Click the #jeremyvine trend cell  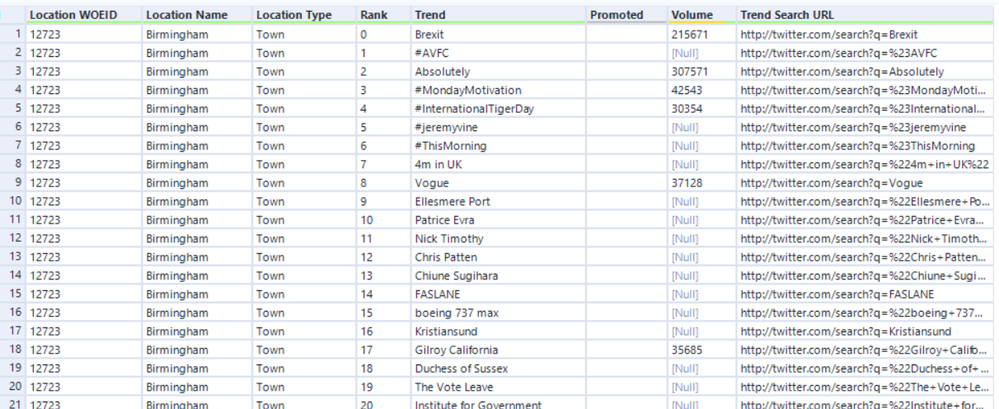(498, 127)
